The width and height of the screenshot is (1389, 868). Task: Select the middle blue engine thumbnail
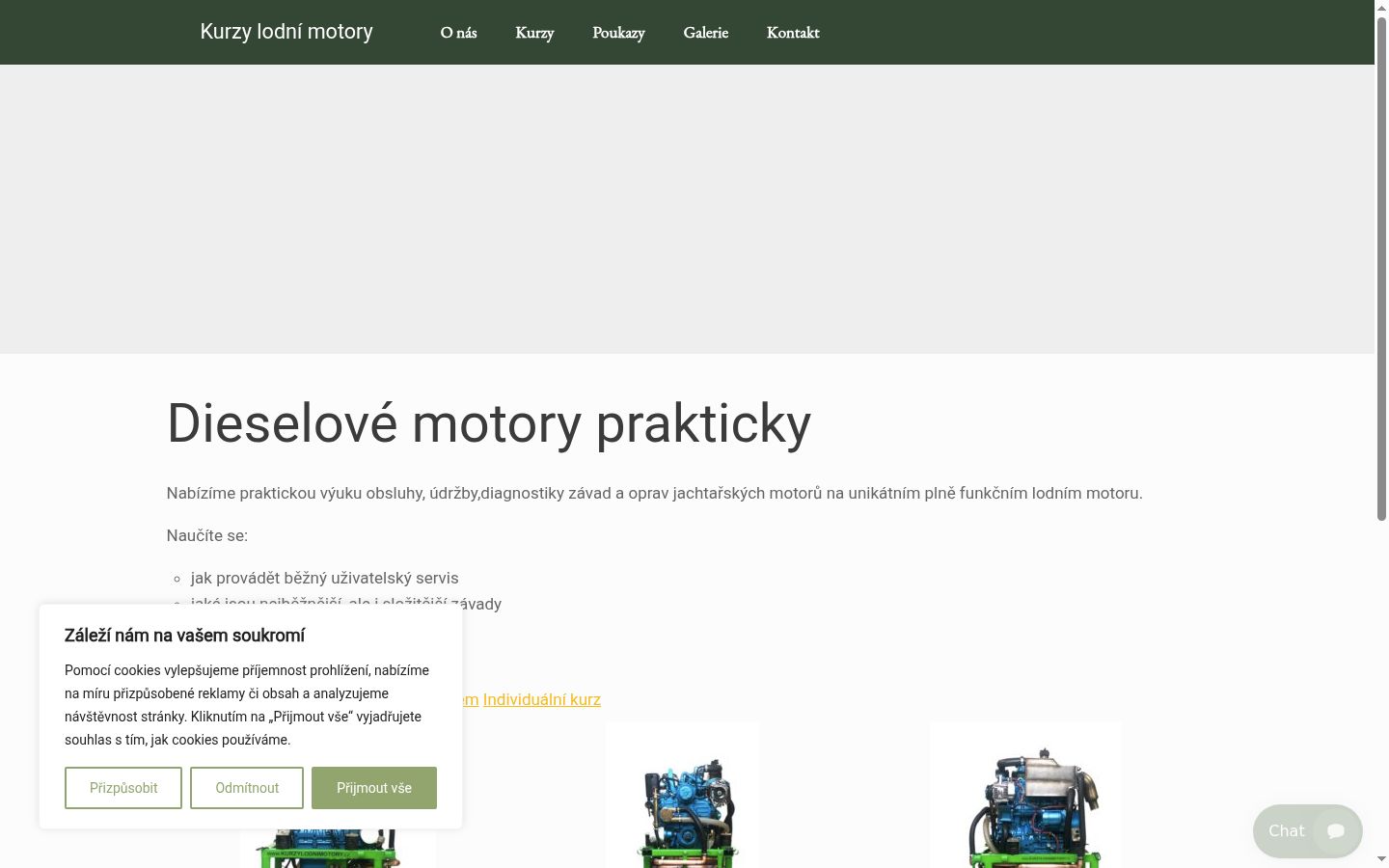point(683,796)
